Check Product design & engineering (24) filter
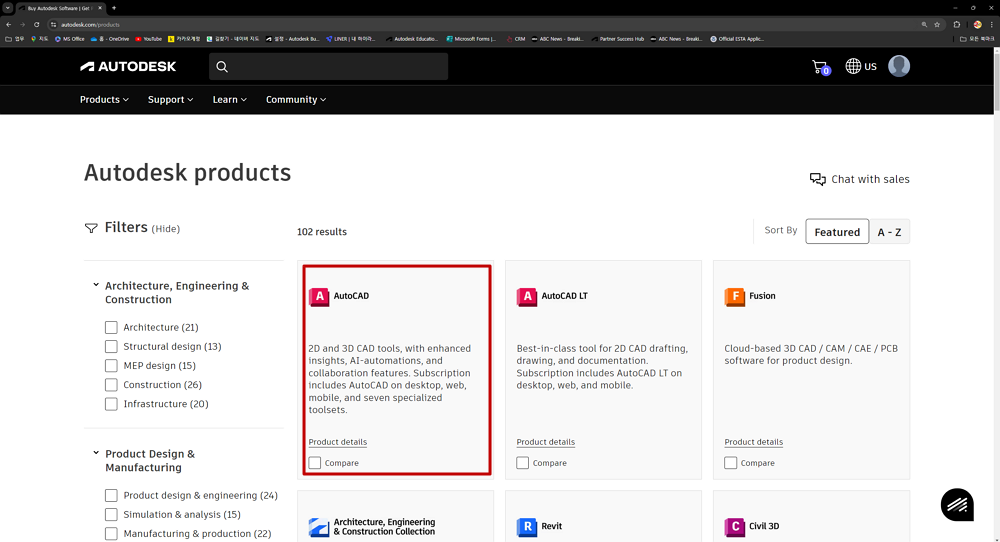Viewport: 1000px width, 542px height. [x=111, y=495]
